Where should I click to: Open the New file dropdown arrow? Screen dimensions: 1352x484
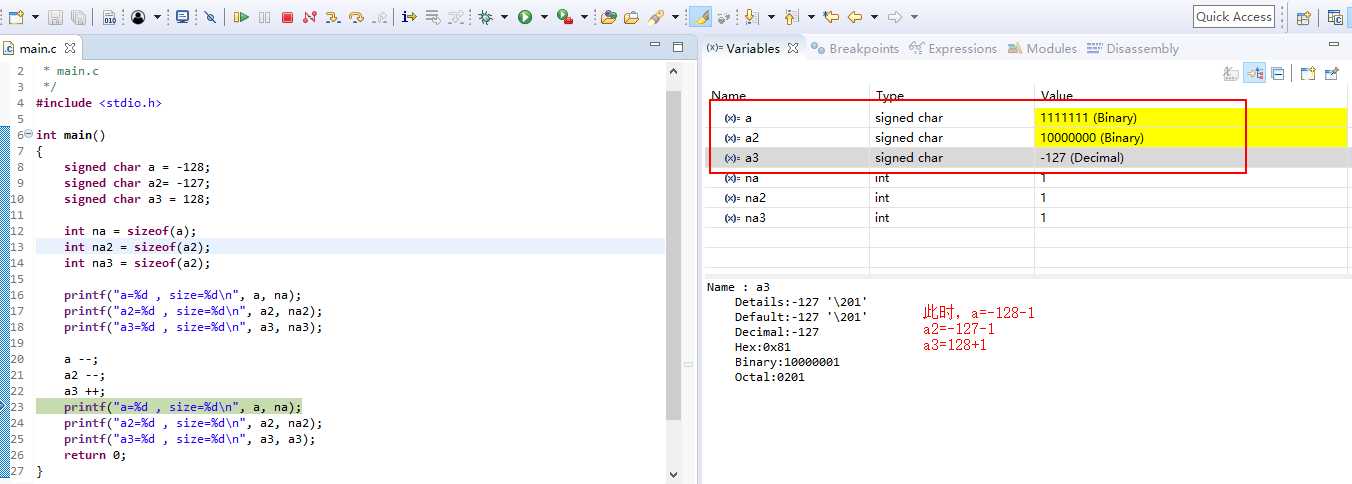click(x=35, y=17)
